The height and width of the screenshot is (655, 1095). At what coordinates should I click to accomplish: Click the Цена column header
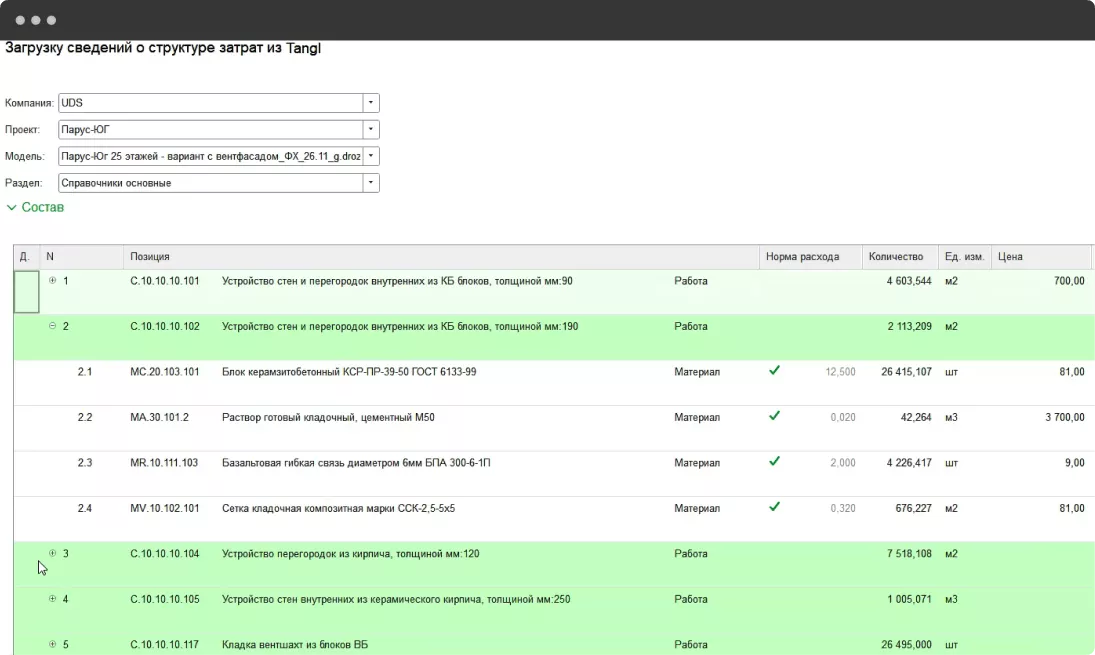pyautogui.click(x=1040, y=257)
